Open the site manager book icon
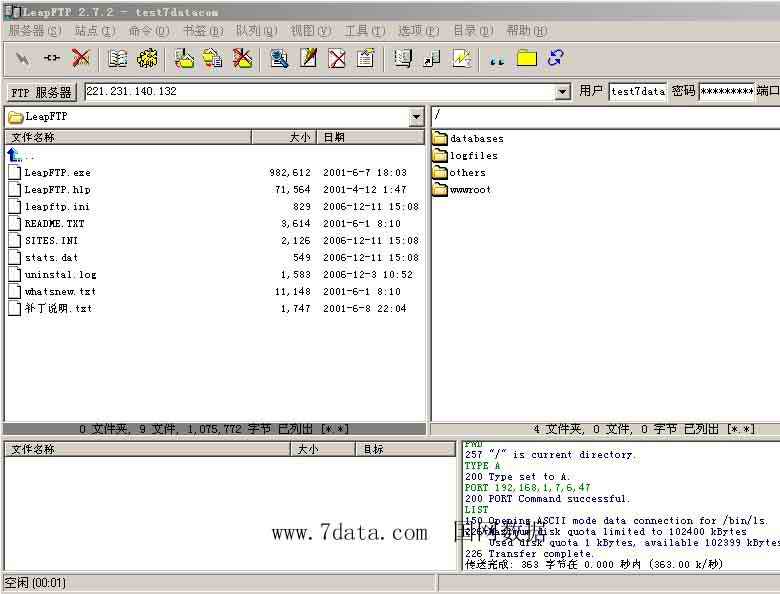This screenshot has width=780, height=594. (x=117, y=59)
